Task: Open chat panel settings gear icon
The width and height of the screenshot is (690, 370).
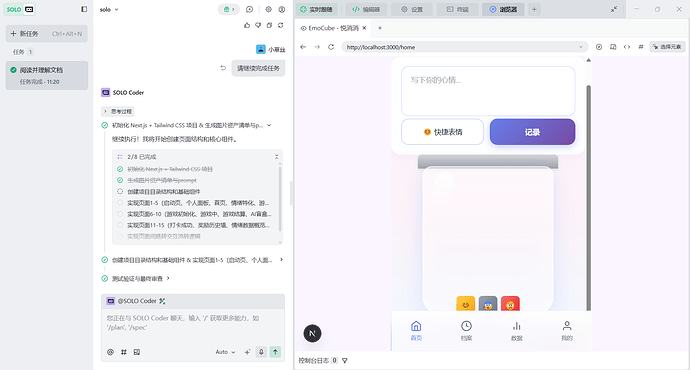Action: (x=268, y=9)
